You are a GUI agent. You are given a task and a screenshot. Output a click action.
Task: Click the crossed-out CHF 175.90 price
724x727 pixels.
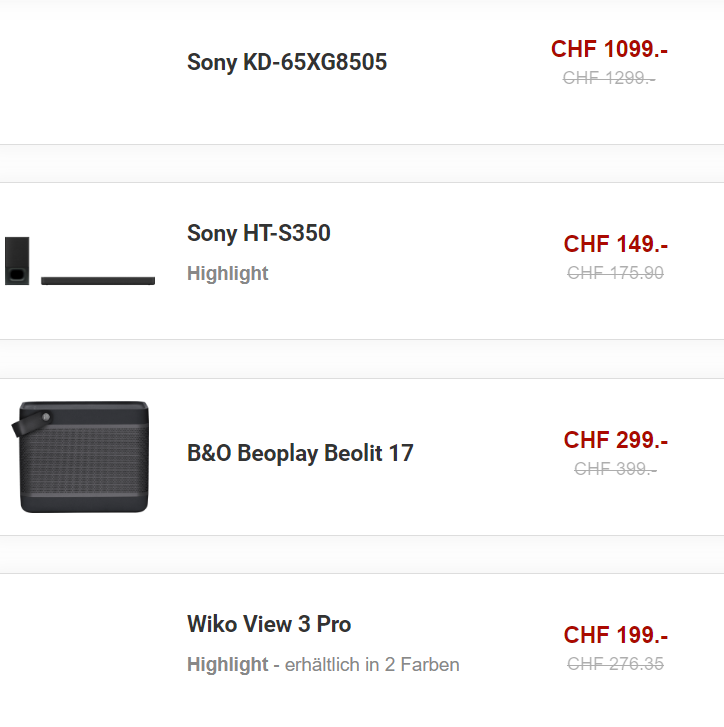pos(616,273)
